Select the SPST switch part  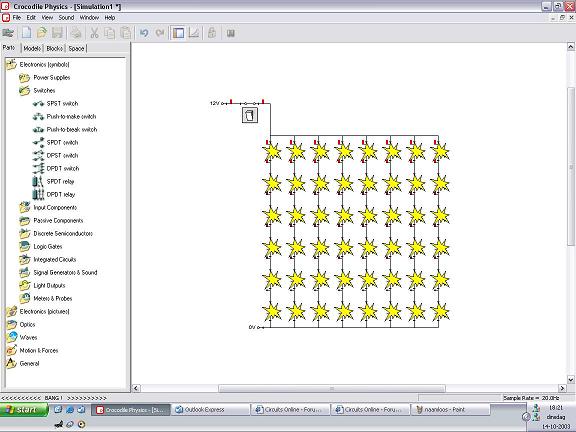pyautogui.click(x=56, y=104)
